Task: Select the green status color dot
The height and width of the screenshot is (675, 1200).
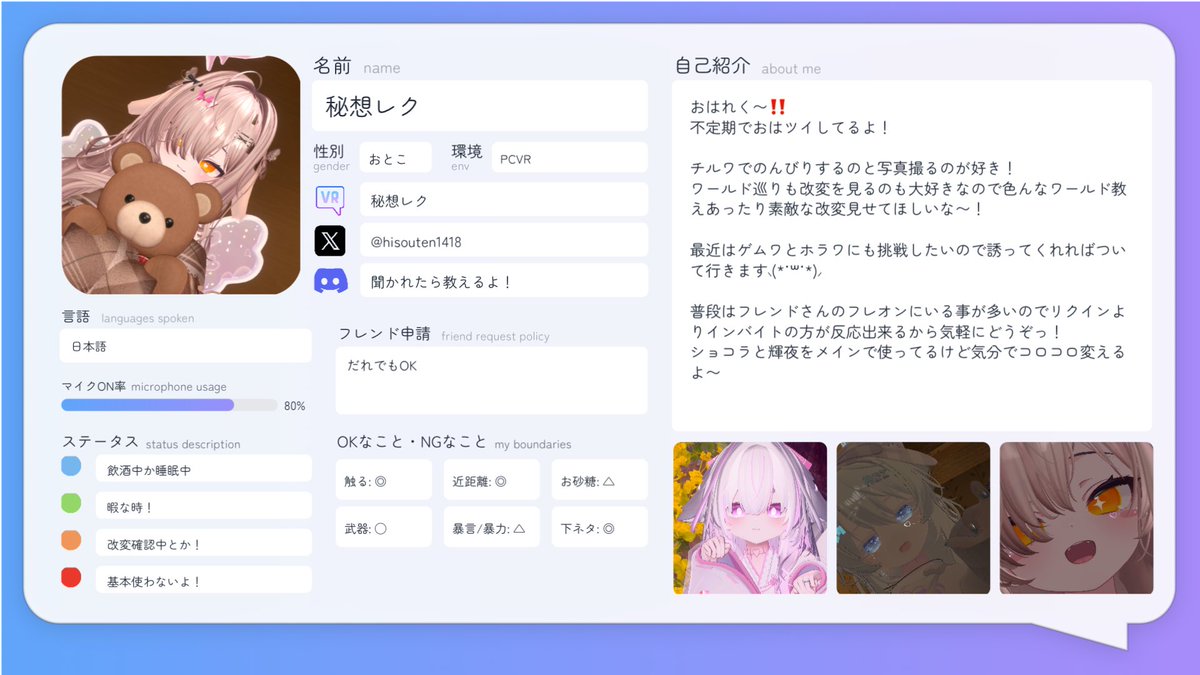Action: pyautogui.click(x=71, y=503)
